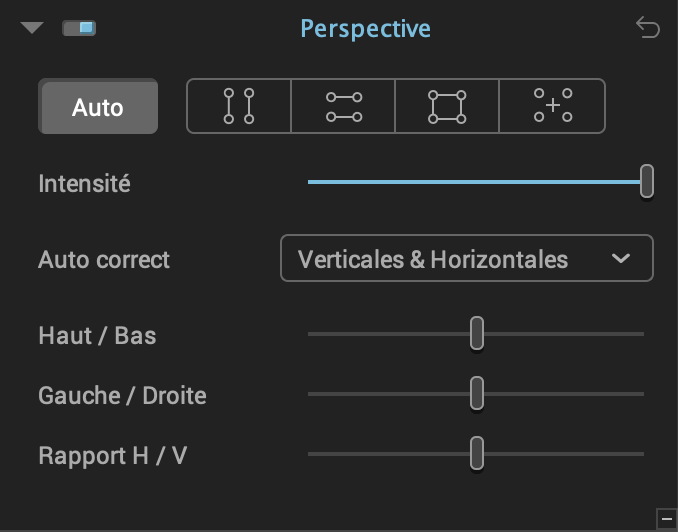This screenshot has width=678, height=532.
Task: Select the force rectangle tool icon
Action: tap(447, 106)
